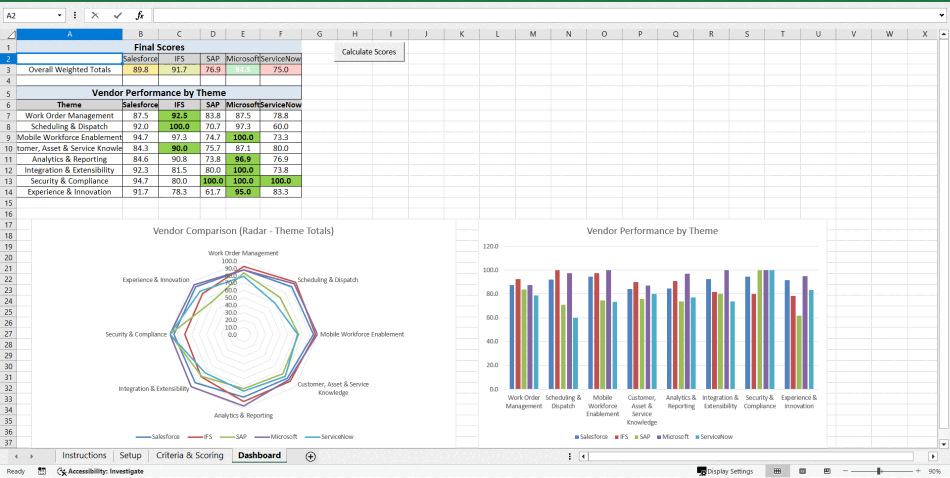This screenshot has height=478, width=950.
Task: Select IFS Work Order cell 92.5
Action: click(179, 115)
